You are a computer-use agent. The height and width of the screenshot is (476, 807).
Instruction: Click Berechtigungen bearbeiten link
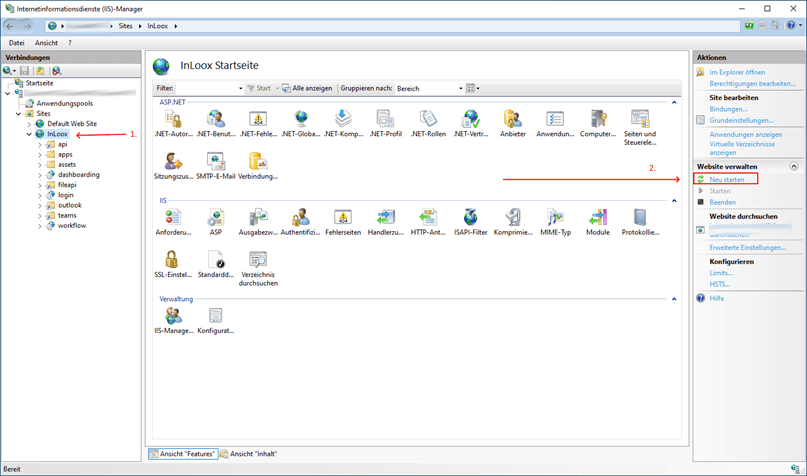(x=752, y=83)
